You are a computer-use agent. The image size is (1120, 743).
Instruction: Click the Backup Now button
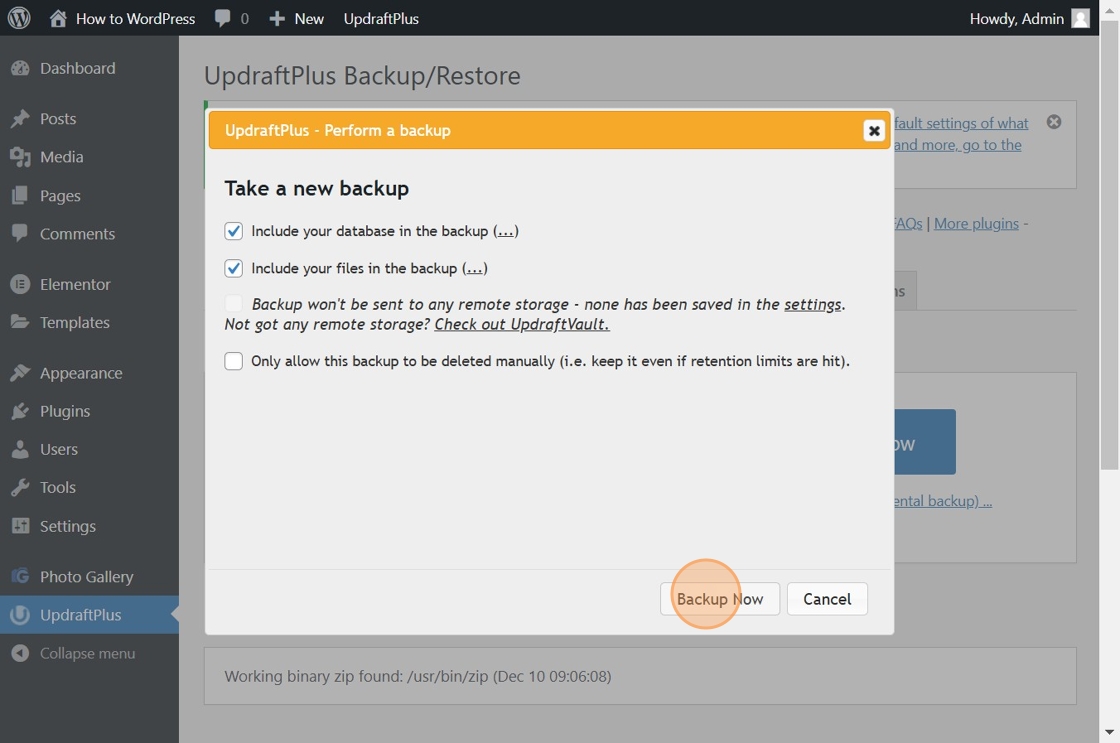[720, 599]
